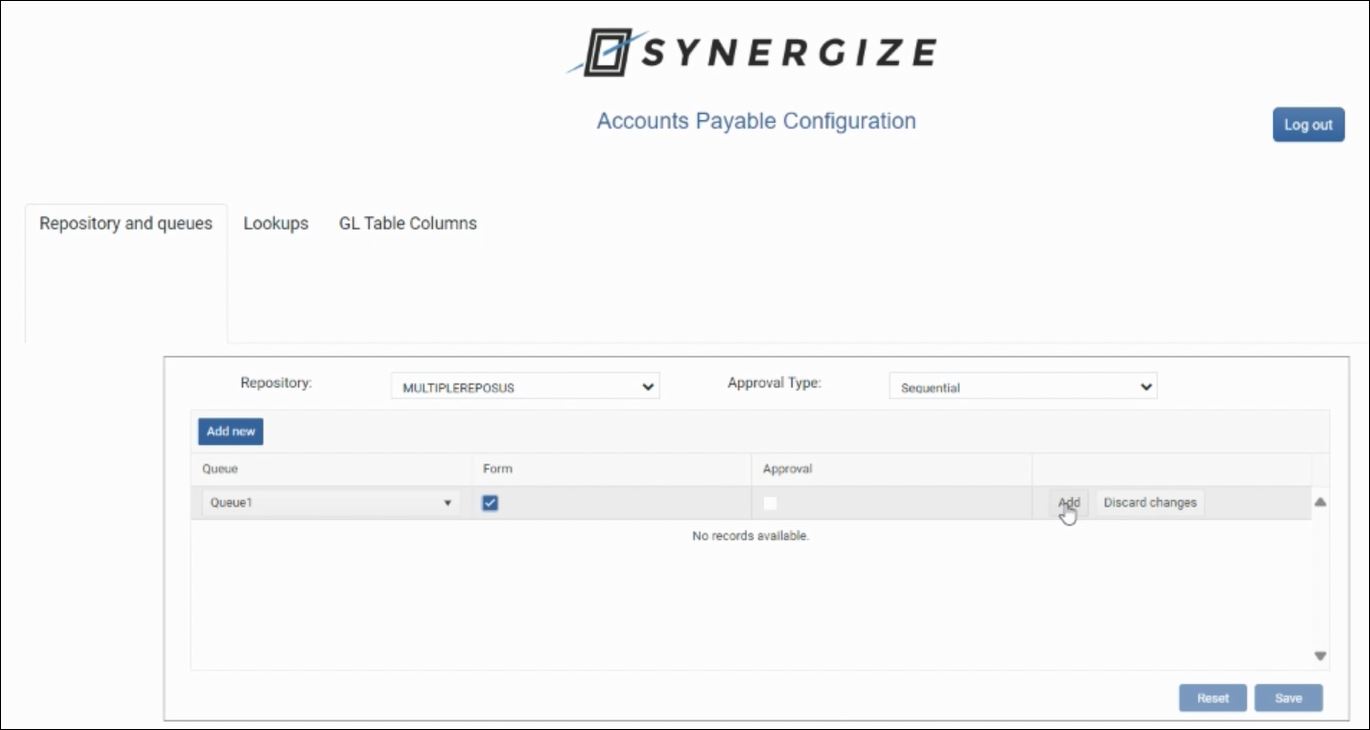The width and height of the screenshot is (1370, 730).
Task: Check the Approval checkbox for Queue1
Action: 770,503
